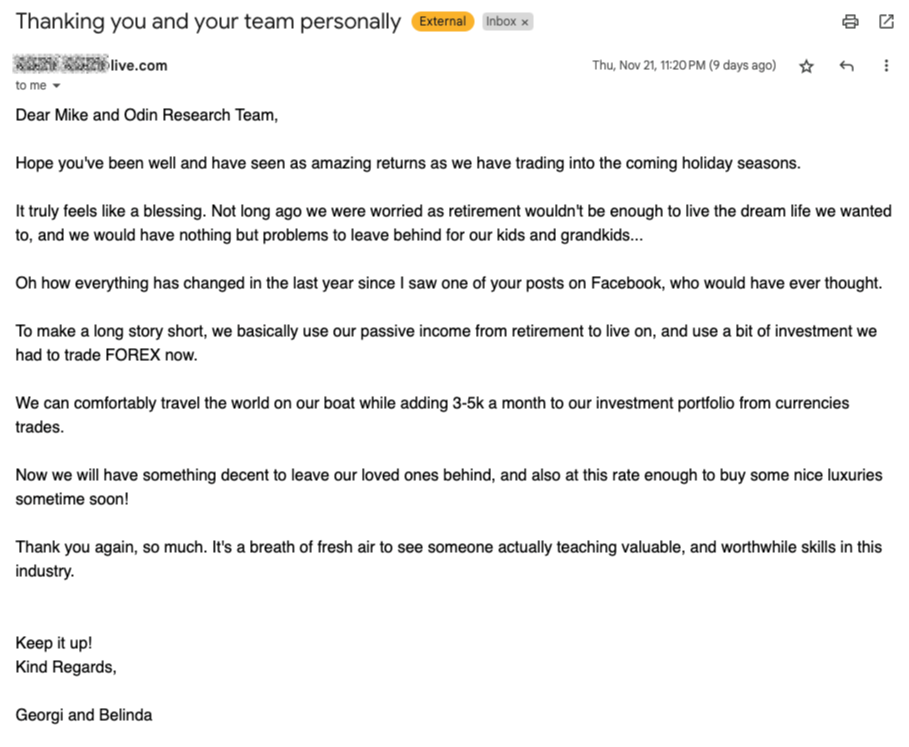909x747 pixels.
Task: Click the 'Thanking you and your team personally' subject
Action: coord(208,21)
